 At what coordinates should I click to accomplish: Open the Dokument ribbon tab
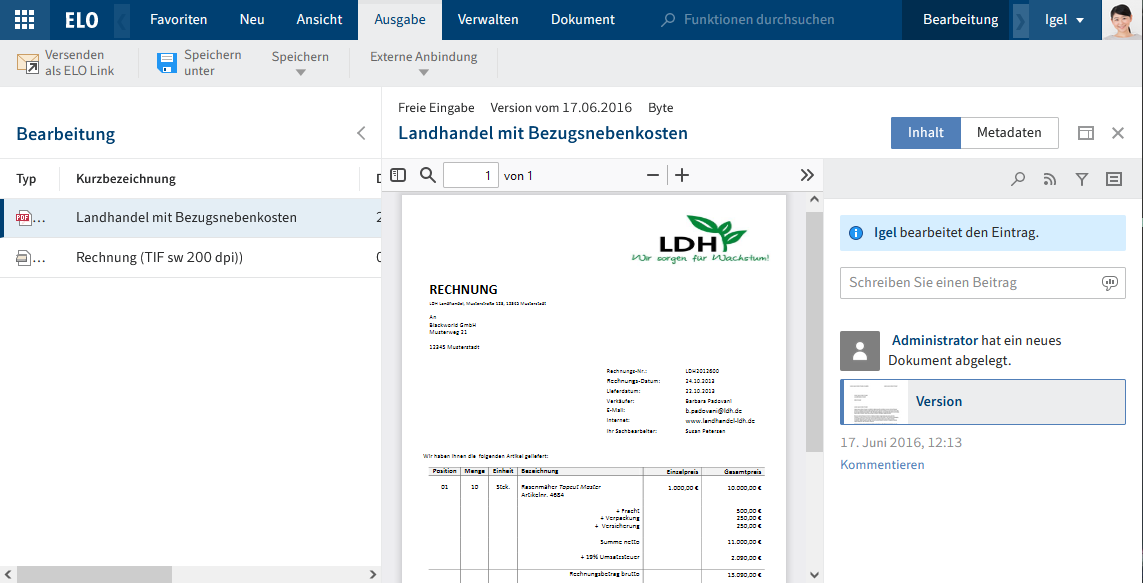pos(582,20)
